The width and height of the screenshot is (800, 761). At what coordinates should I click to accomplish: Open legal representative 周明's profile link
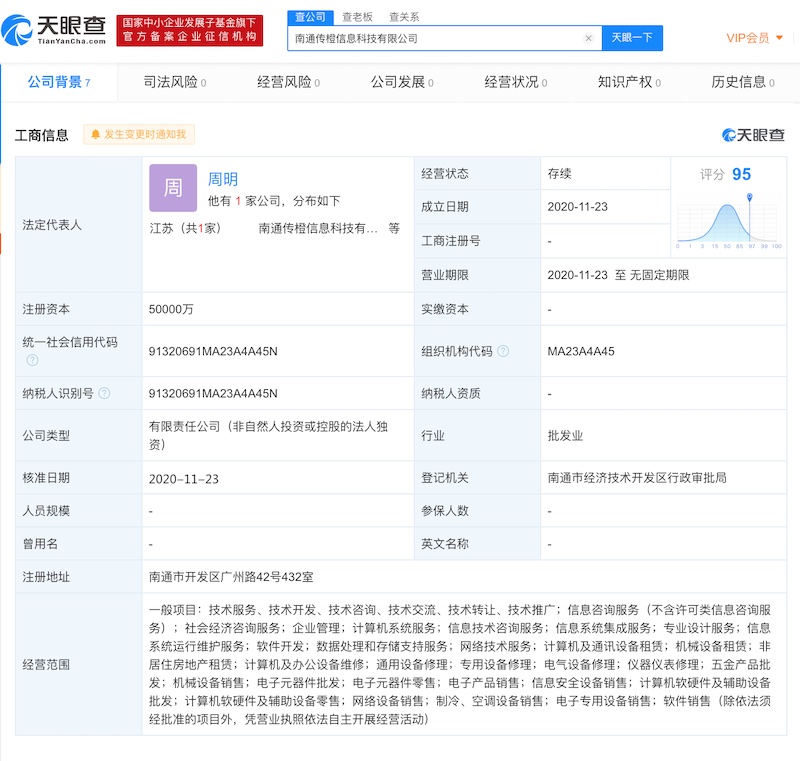pos(222,179)
